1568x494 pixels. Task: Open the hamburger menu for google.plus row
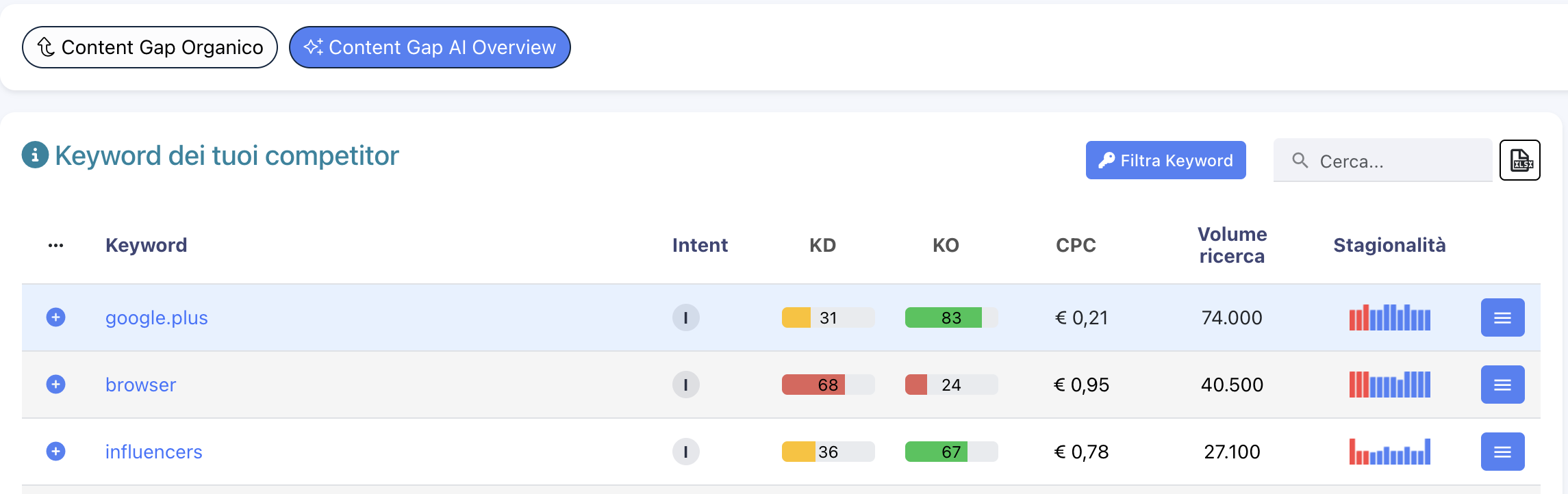pos(1502,317)
